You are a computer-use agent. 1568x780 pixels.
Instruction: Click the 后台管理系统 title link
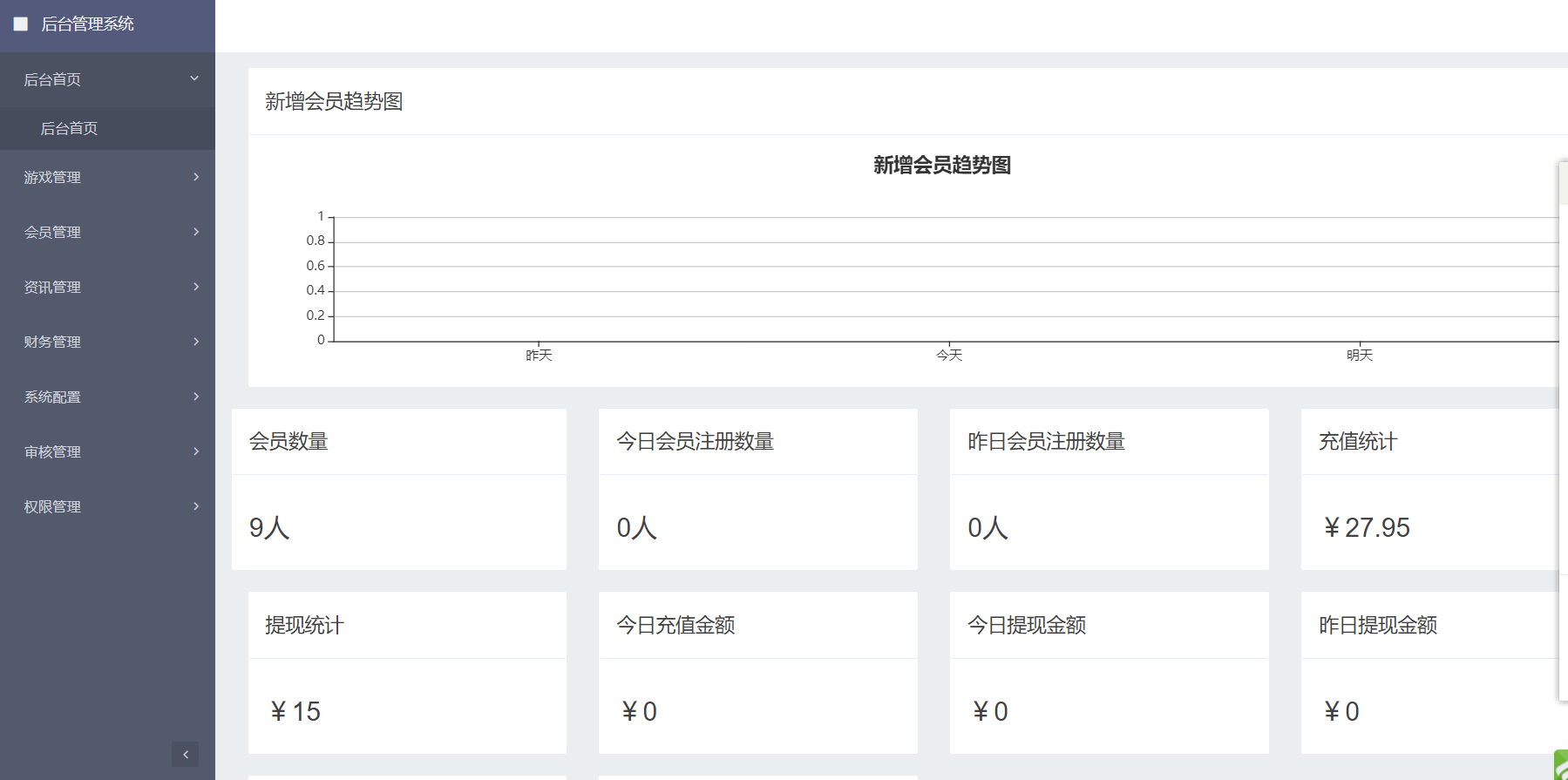(x=87, y=24)
